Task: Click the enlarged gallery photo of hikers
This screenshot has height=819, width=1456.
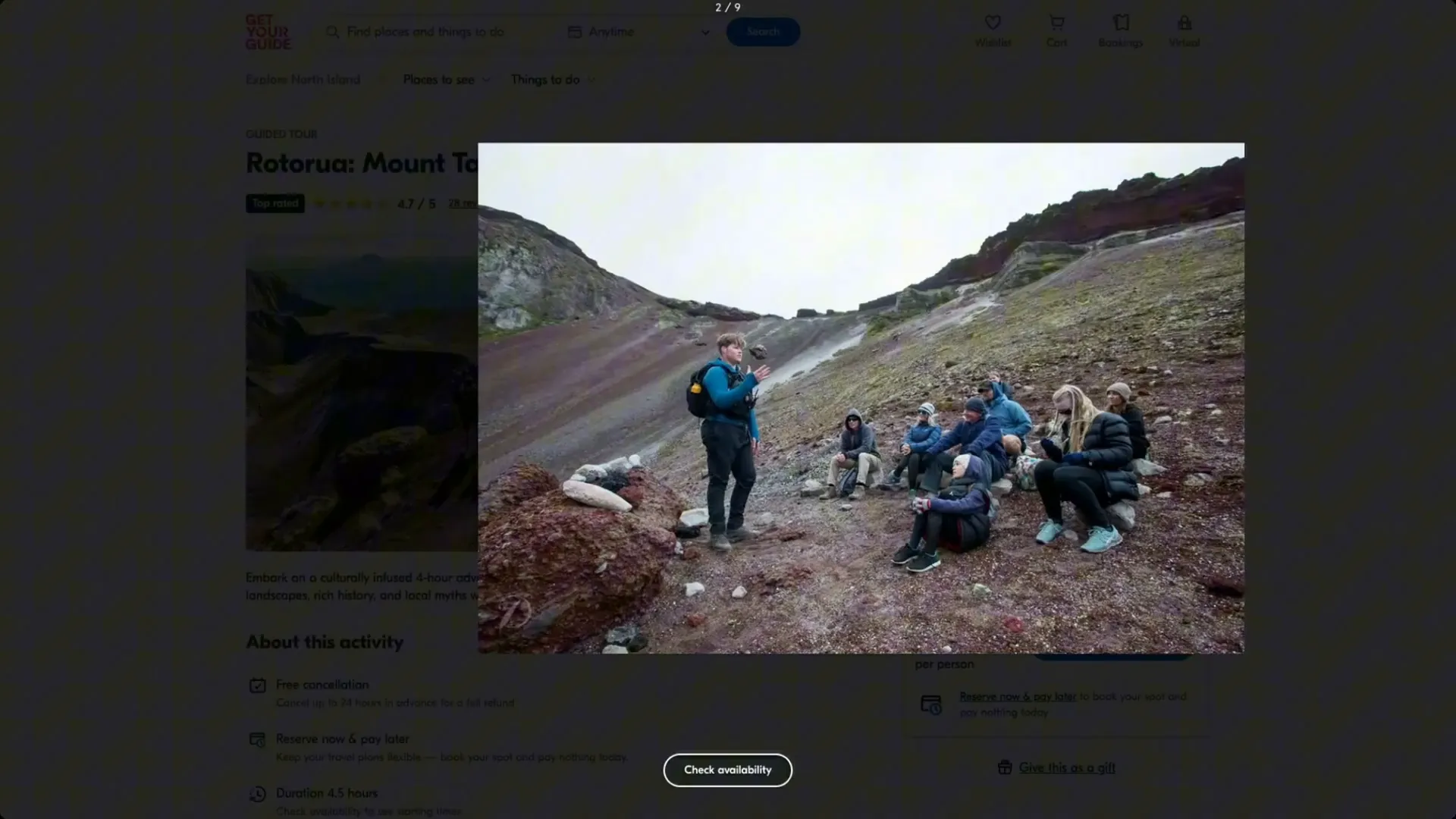Action: 861,398
